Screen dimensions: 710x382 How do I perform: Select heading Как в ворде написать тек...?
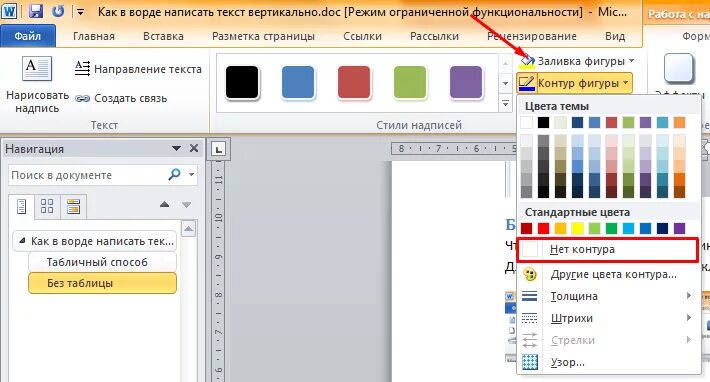pyautogui.click(x=94, y=241)
